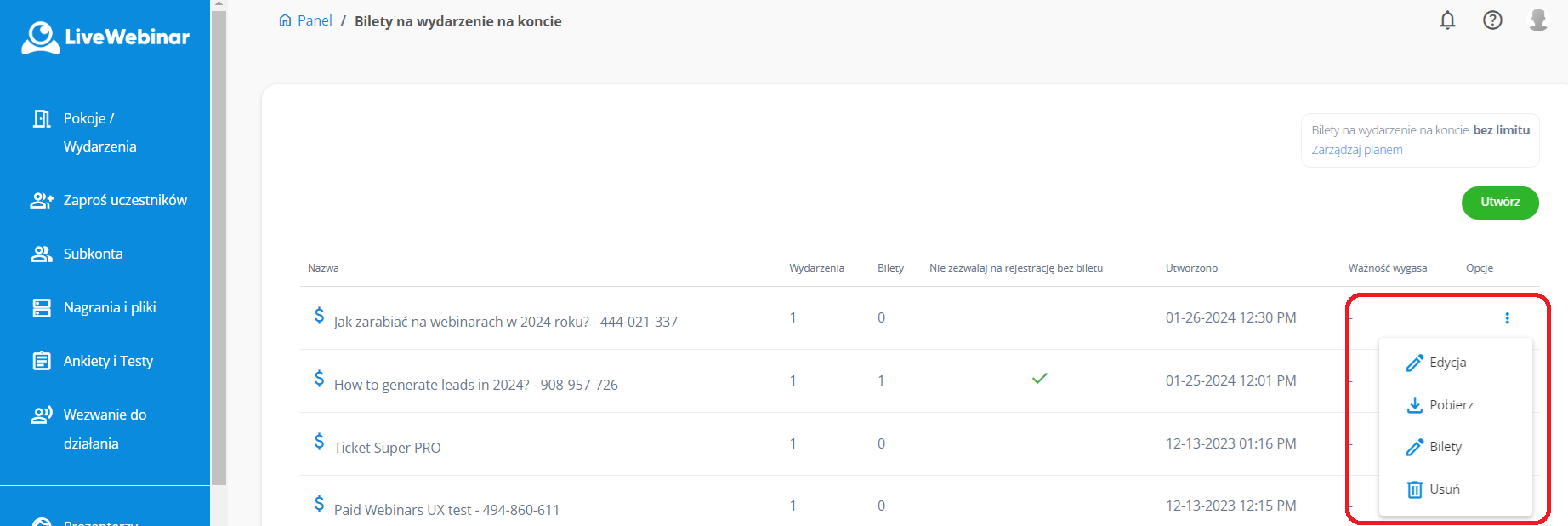The image size is (1568, 526).
Task: Follow the Zarządzaj planem link
Action: [1356, 150]
